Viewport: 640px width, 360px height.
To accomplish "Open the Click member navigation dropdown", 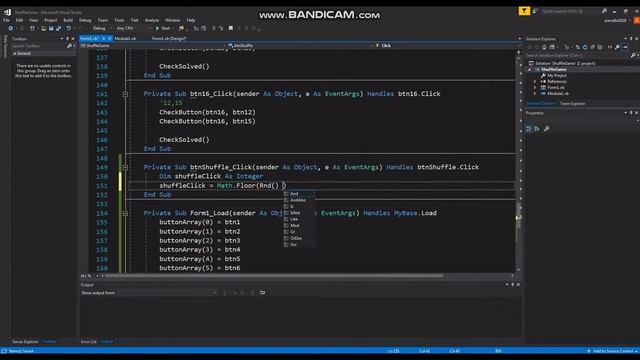I will 446,46.
